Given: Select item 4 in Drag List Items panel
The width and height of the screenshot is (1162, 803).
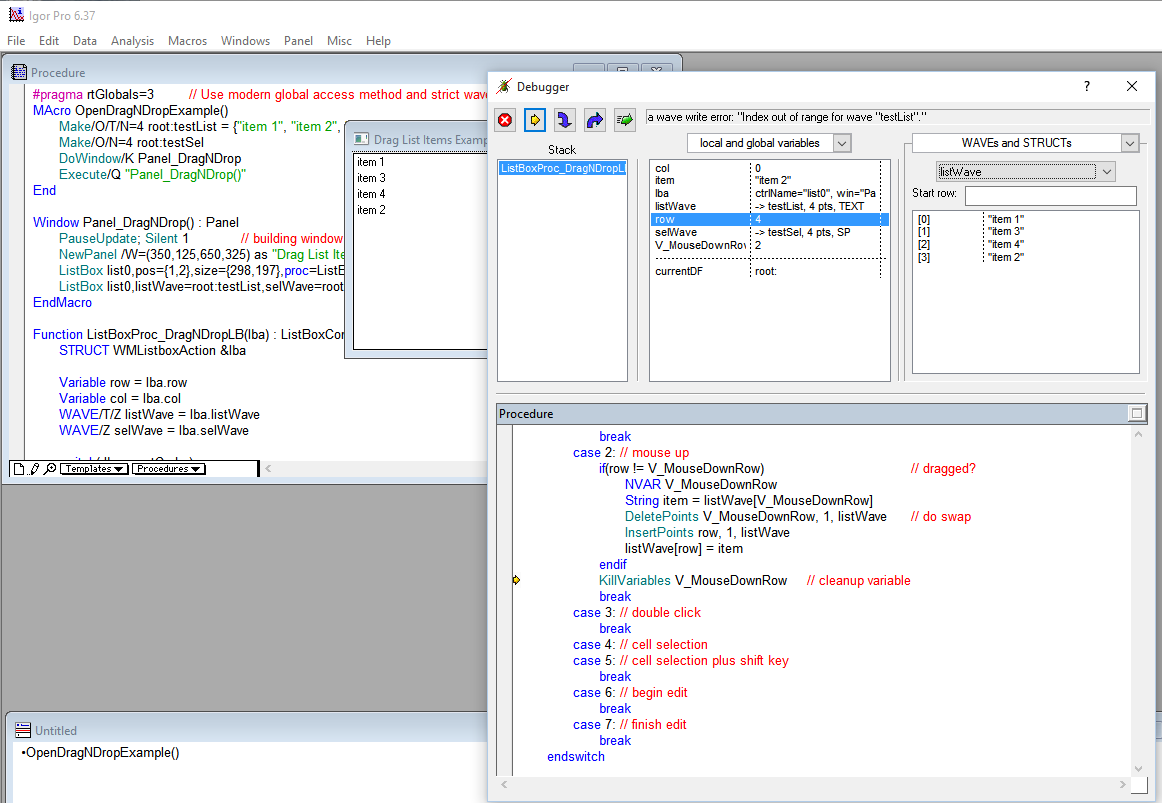Looking at the screenshot, I should coord(421,194).
